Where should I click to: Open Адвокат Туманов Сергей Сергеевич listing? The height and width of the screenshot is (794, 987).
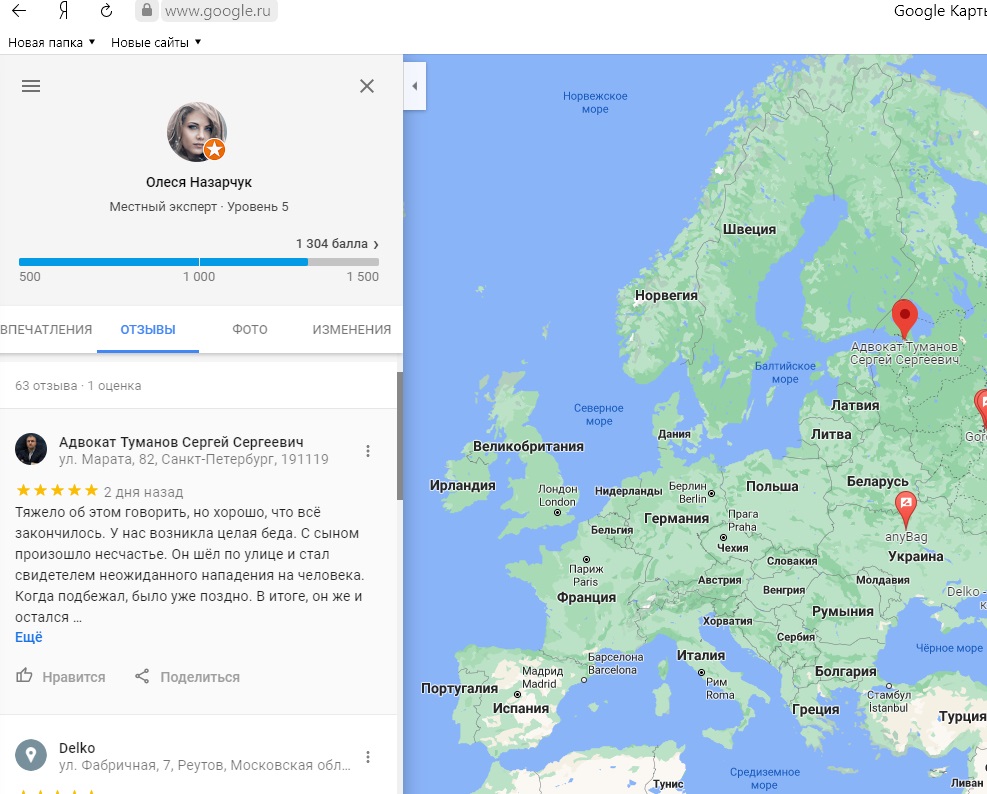tap(181, 442)
